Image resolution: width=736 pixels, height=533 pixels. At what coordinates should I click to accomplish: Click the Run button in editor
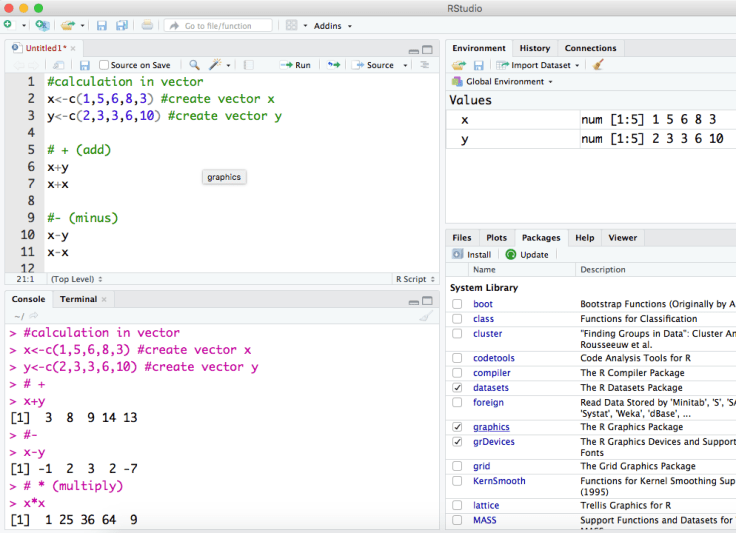pos(296,65)
